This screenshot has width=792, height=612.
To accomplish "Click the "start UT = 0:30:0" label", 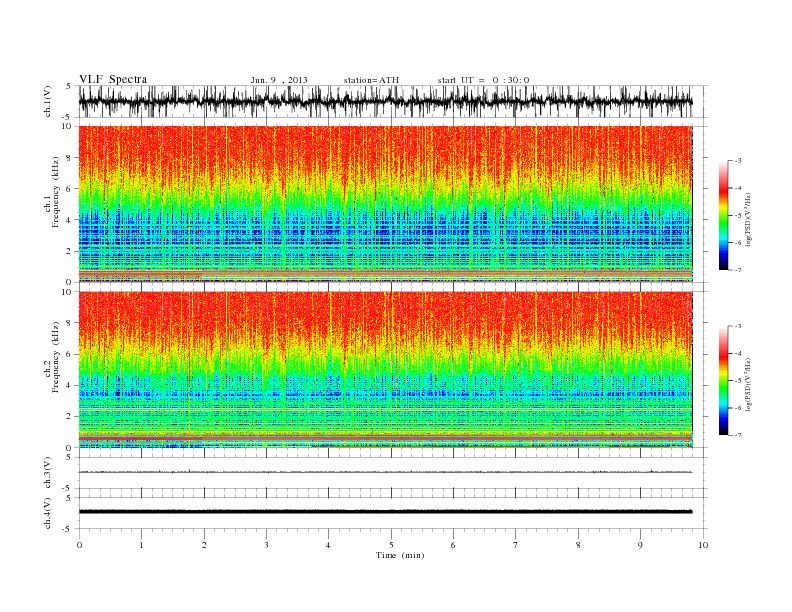I will coord(483,80).
